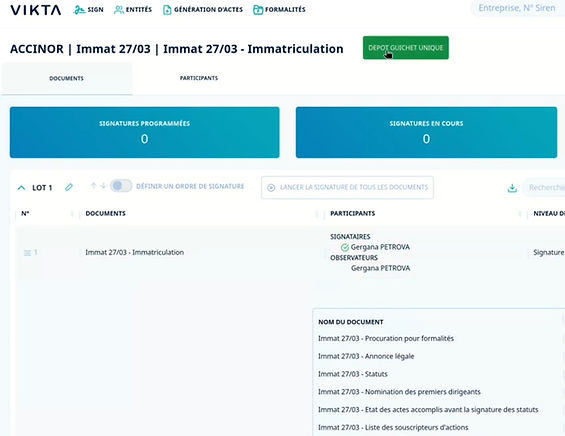Click the VIKTA logo
The height and width of the screenshot is (436, 565).
[36, 10]
